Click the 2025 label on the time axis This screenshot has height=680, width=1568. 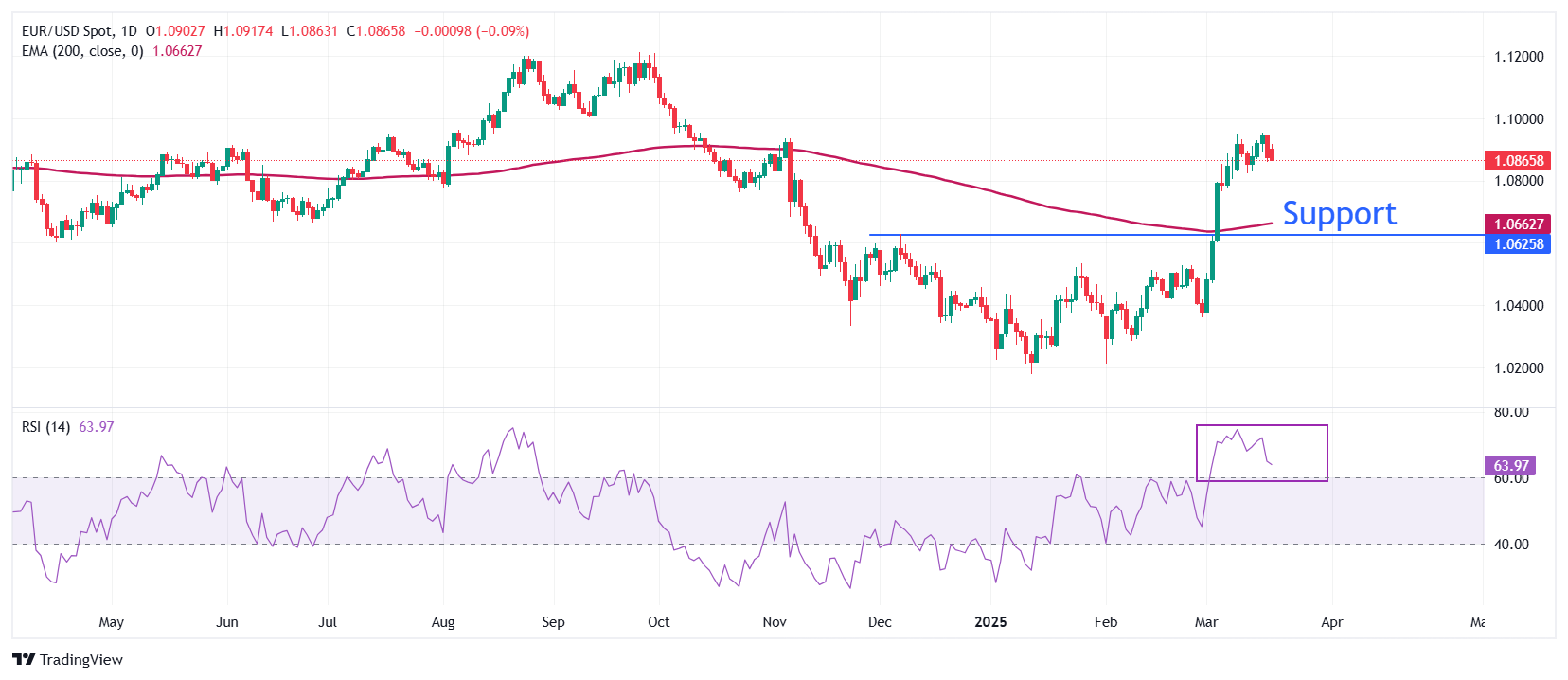click(990, 622)
